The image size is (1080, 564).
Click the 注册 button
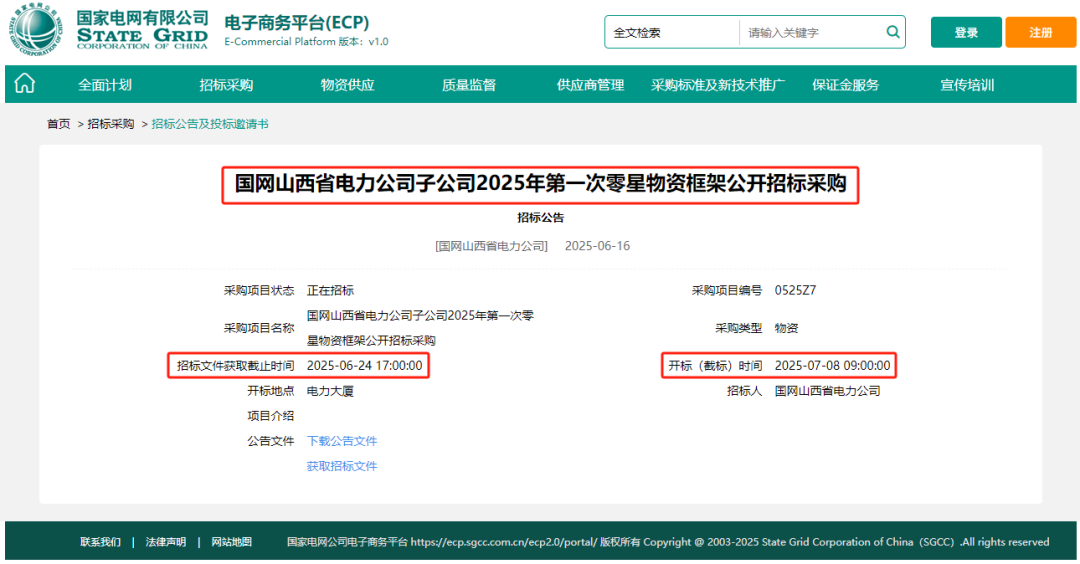point(1040,32)
